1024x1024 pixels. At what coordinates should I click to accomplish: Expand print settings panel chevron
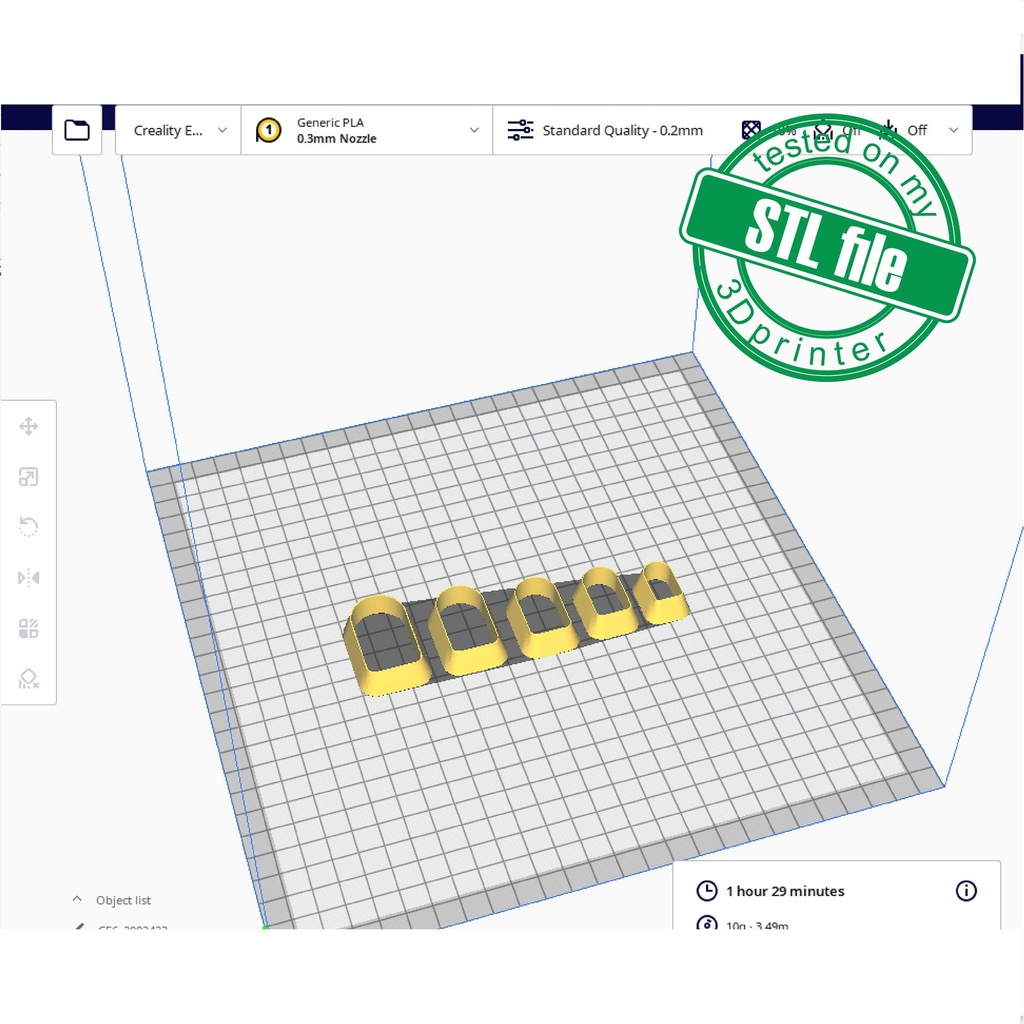(x=953, y=130)
